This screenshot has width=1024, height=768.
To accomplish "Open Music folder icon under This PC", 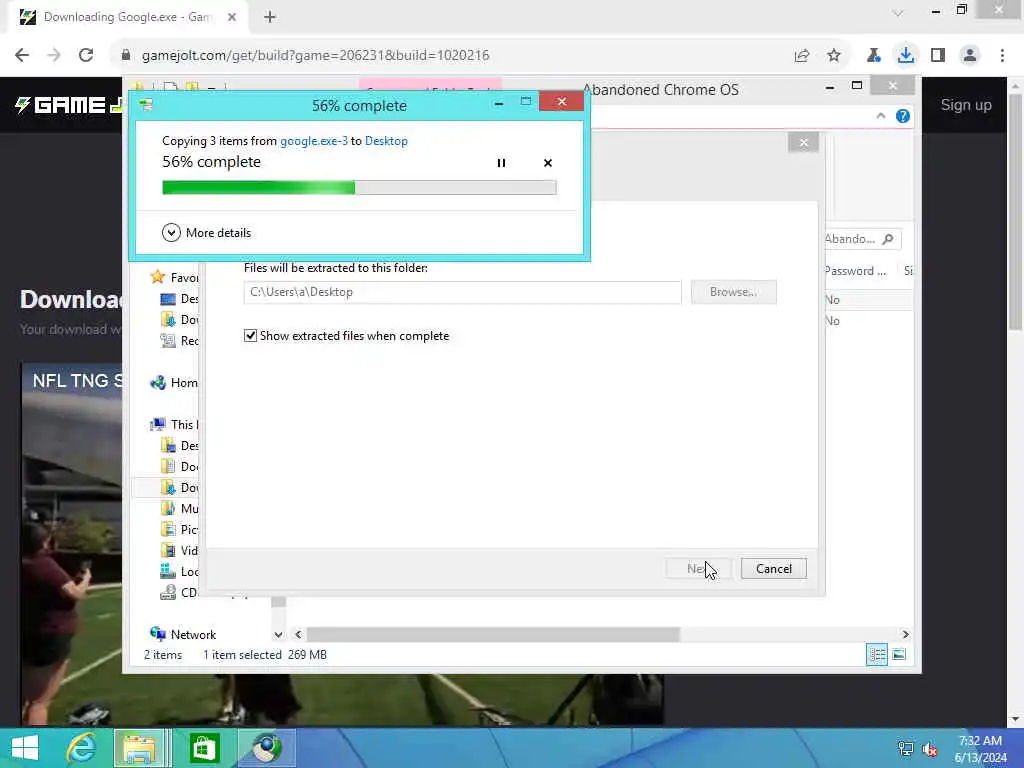I will point(168,508).
